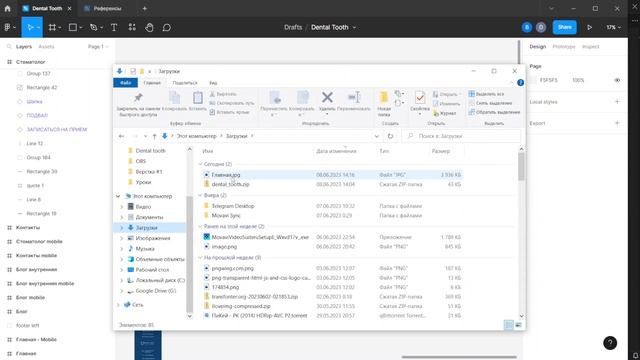Open the zoom percentage dropdown in Figma

(x=613, y=27)
